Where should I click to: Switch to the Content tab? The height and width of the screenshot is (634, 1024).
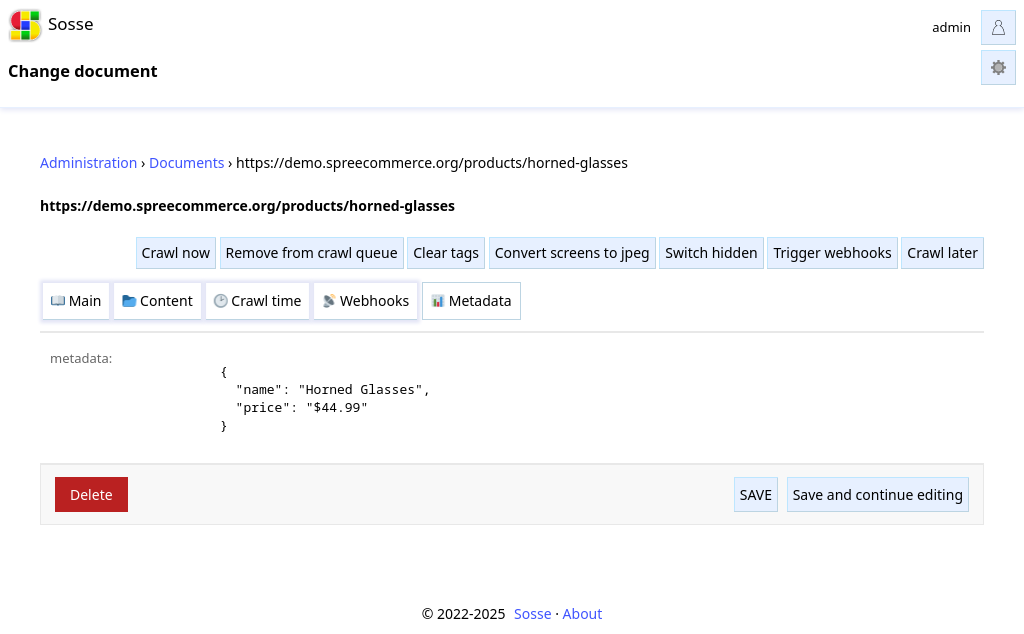pos(157,301)
